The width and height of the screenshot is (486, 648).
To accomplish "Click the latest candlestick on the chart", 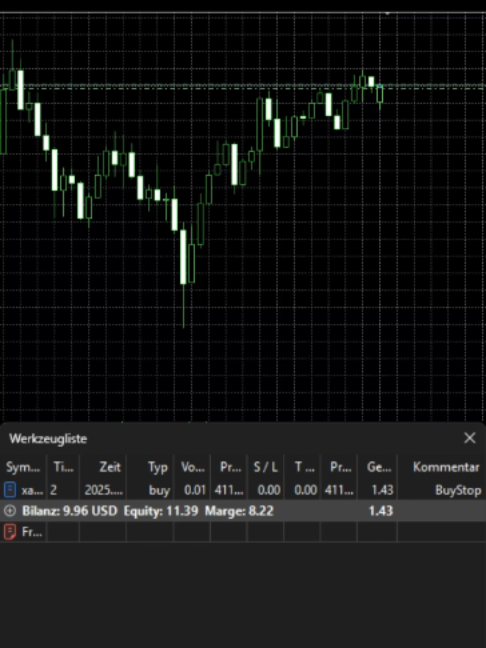I will (x=380, y=94).
